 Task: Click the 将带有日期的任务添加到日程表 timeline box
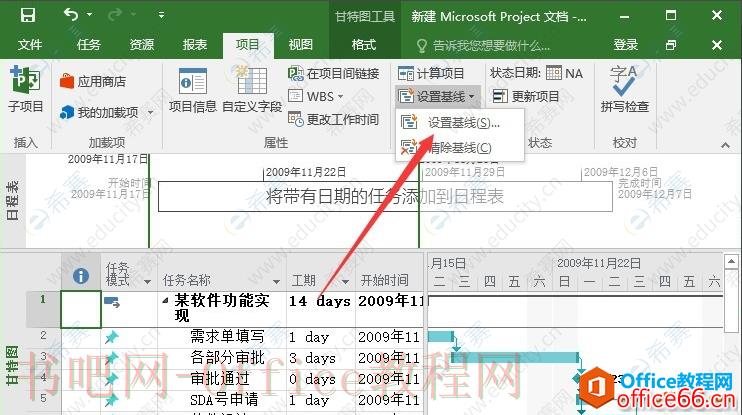tap(385, 196)
